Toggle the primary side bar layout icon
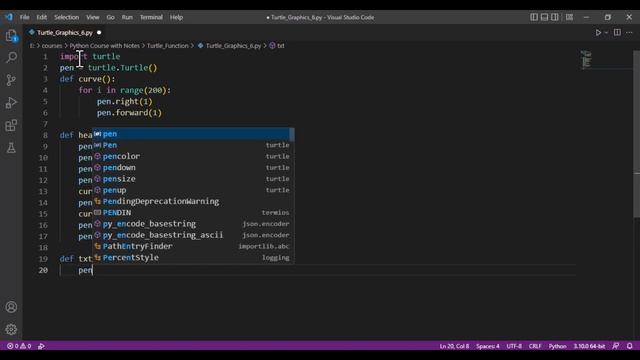This screenshot has width=640, height=360. click(534, 17)
